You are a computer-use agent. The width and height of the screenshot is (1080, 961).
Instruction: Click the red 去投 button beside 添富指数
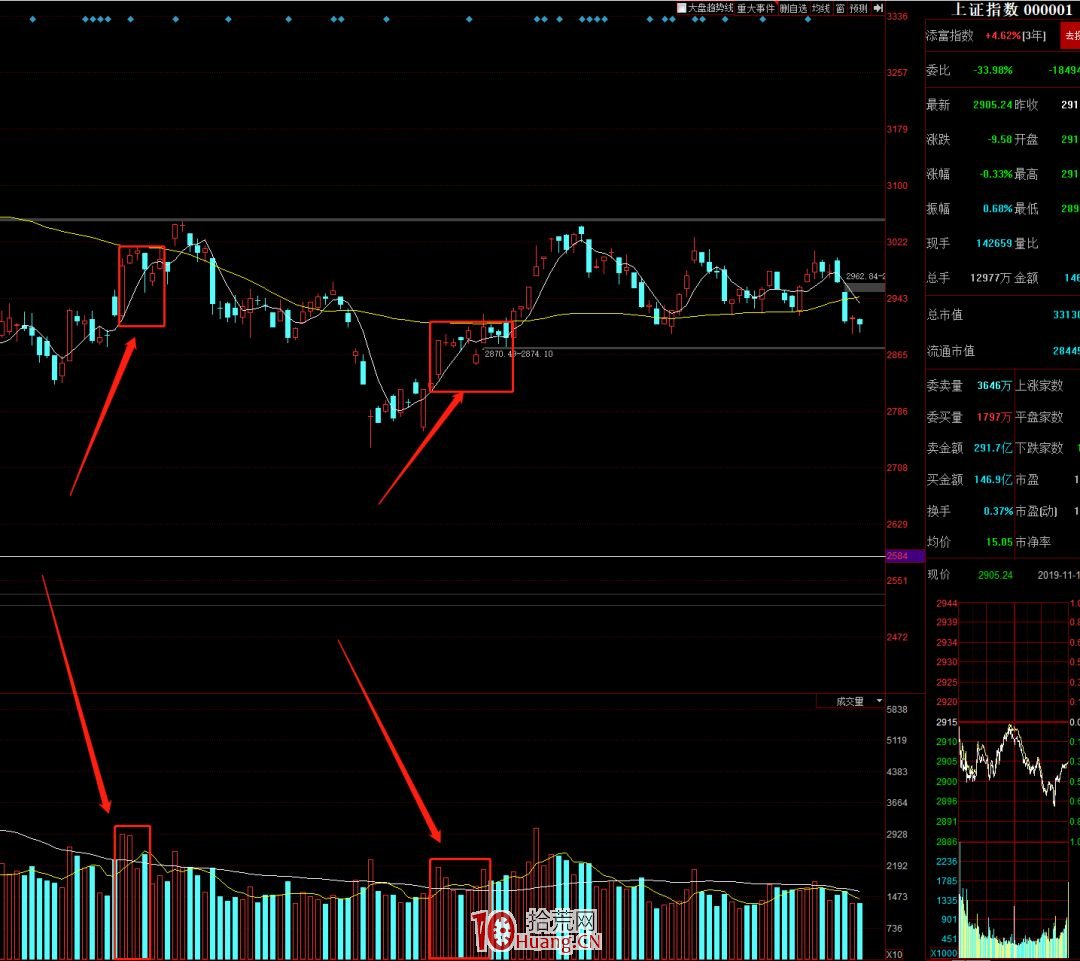pos(1070,36)
